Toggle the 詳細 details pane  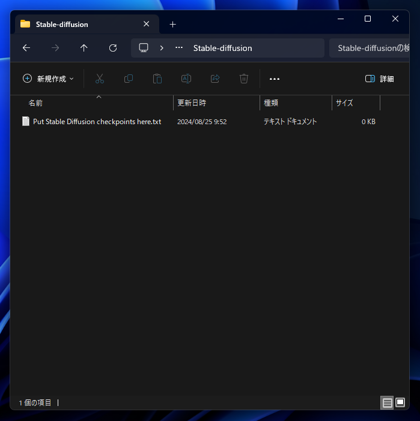[380, 79]
